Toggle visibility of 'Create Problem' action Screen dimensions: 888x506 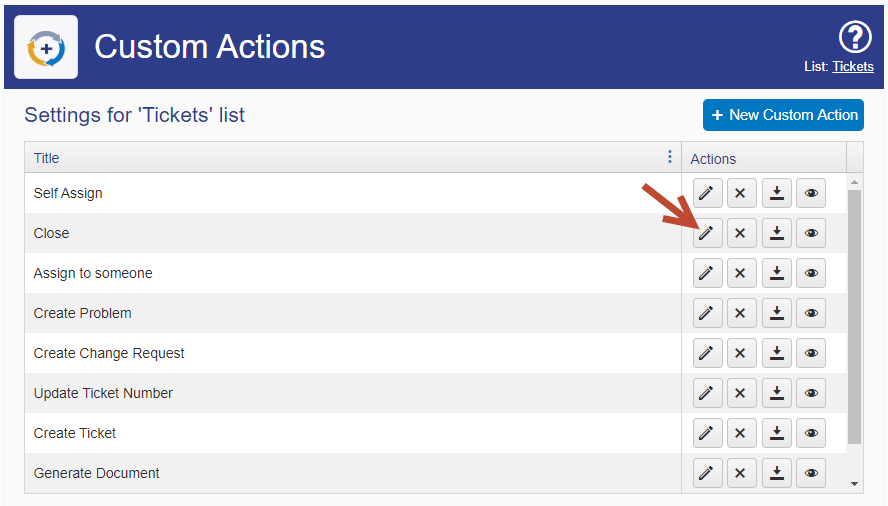[811, 313]
